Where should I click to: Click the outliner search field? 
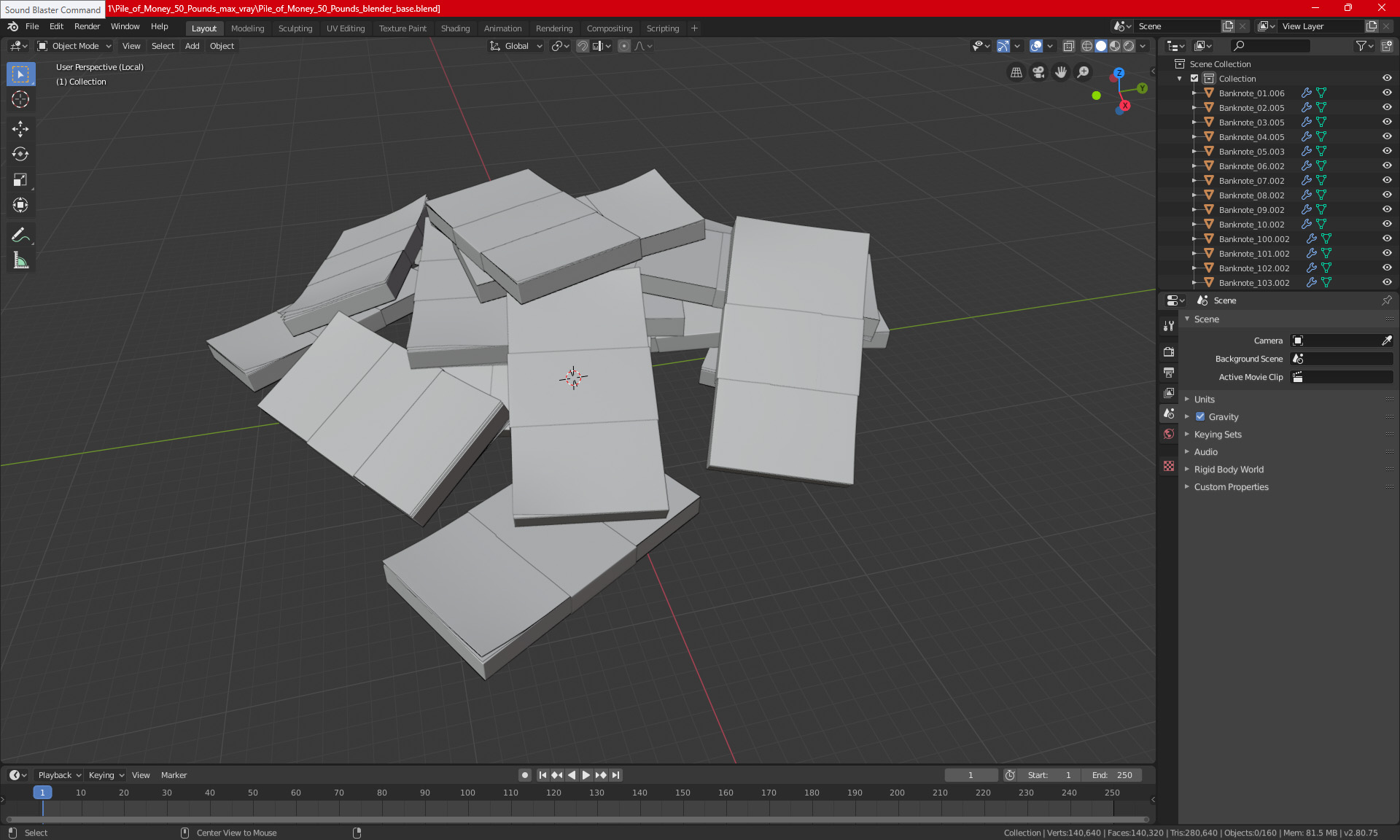(x=1270, y=46)
